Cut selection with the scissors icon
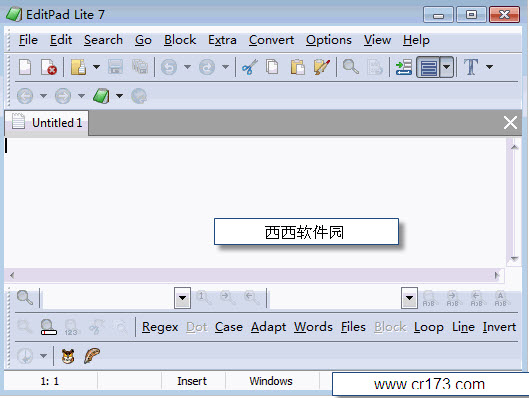This screenshot has width=529, height=398. (250, 67)
